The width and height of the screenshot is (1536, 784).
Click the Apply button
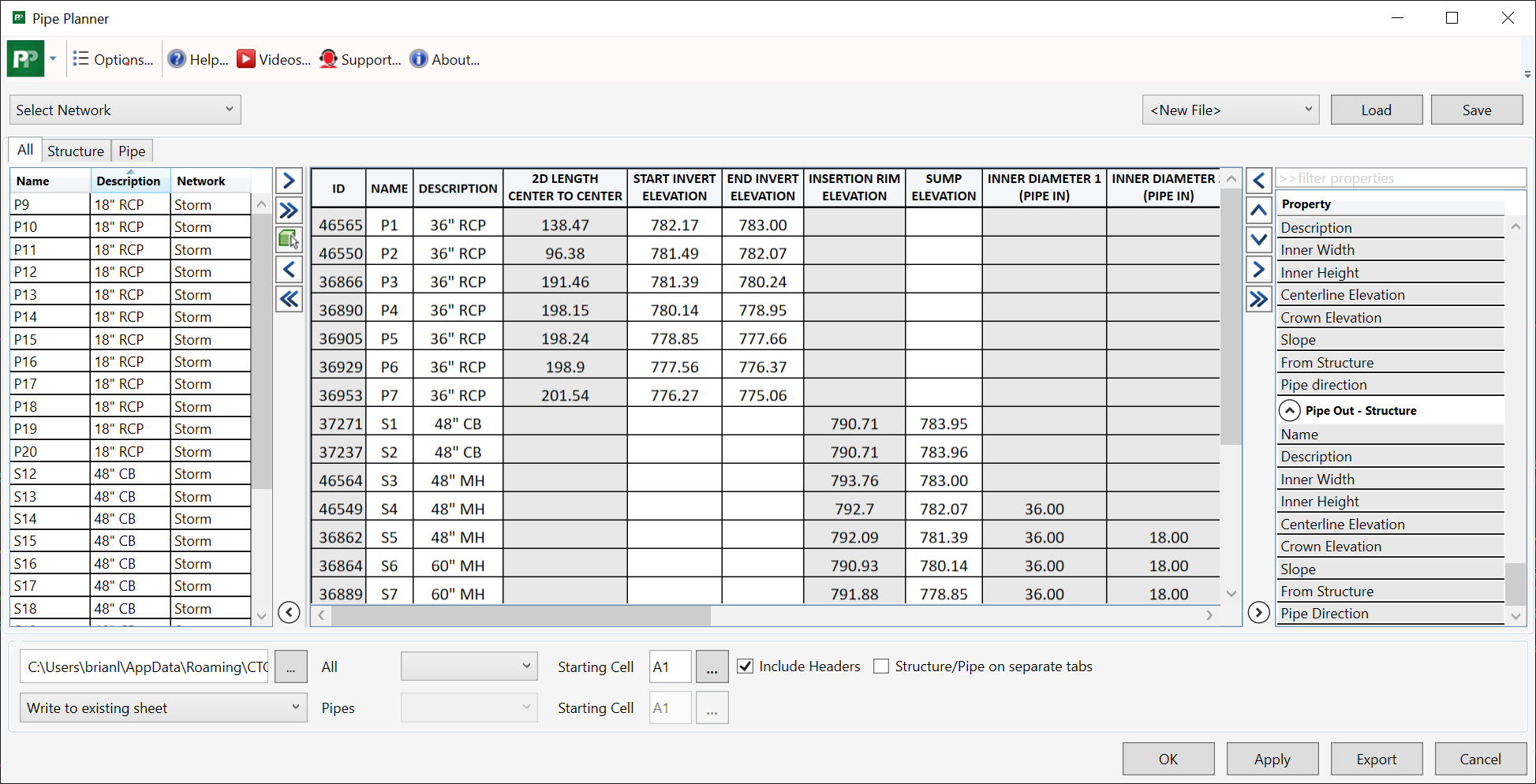click(1273, 759)
